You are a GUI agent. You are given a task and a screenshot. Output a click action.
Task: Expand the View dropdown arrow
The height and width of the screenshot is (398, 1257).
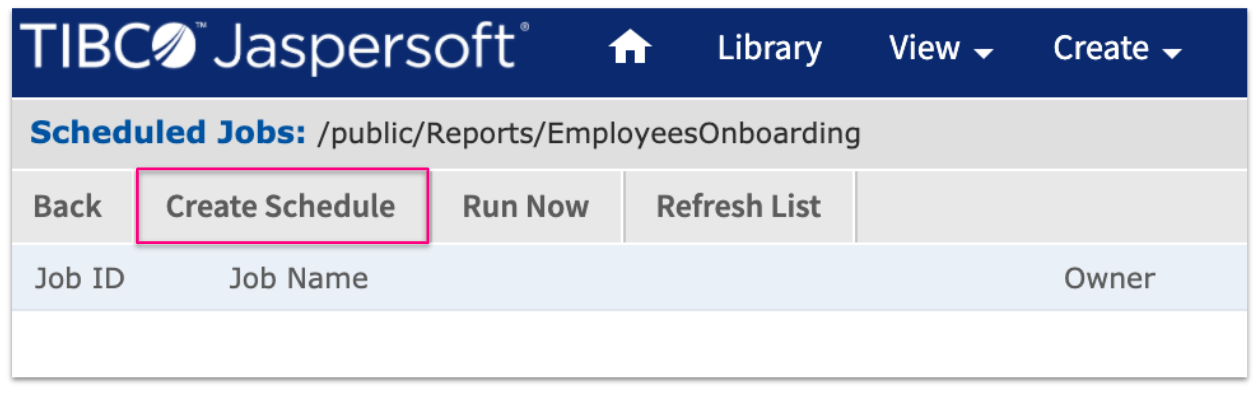(x=983, y=52)
